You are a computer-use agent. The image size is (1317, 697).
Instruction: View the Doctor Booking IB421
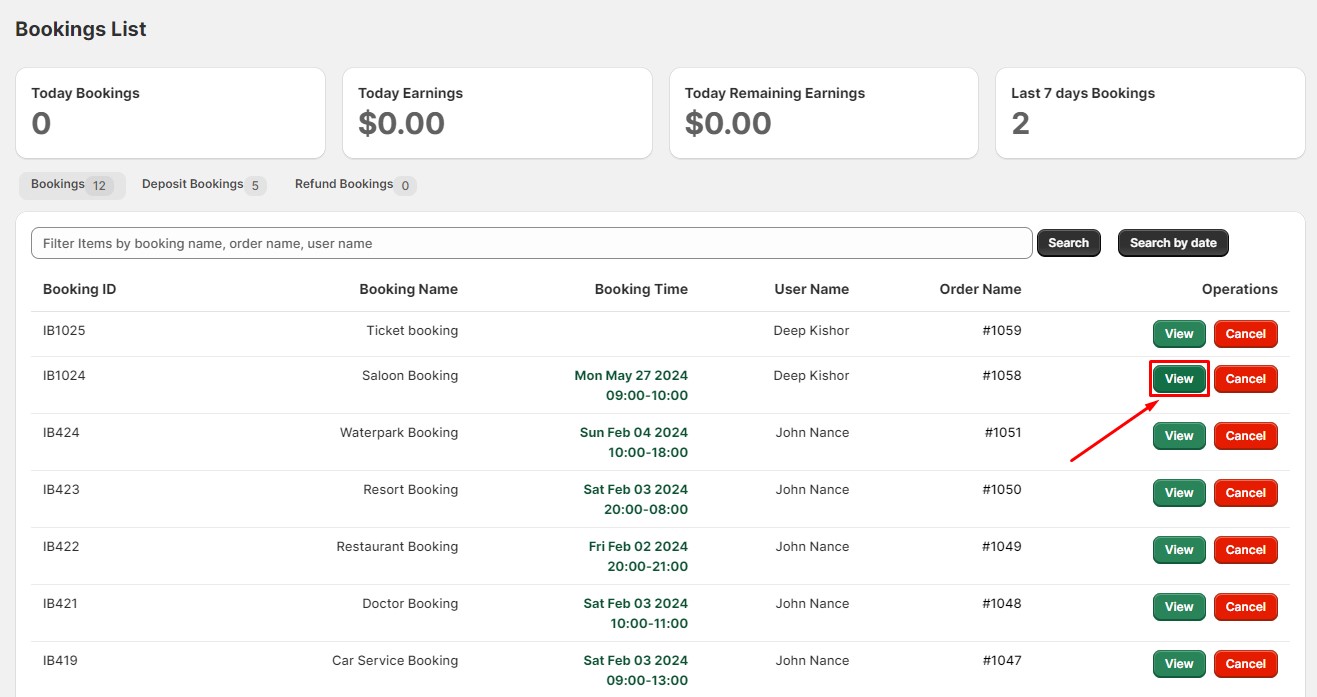1179,607
